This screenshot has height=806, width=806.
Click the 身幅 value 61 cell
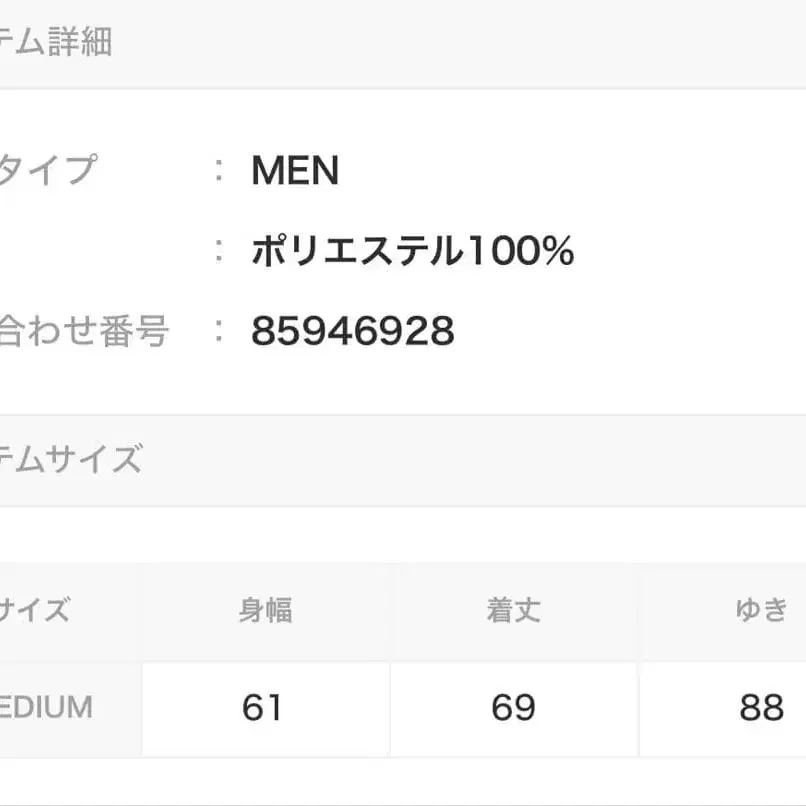pyautogui.click(x=263, y=708)
